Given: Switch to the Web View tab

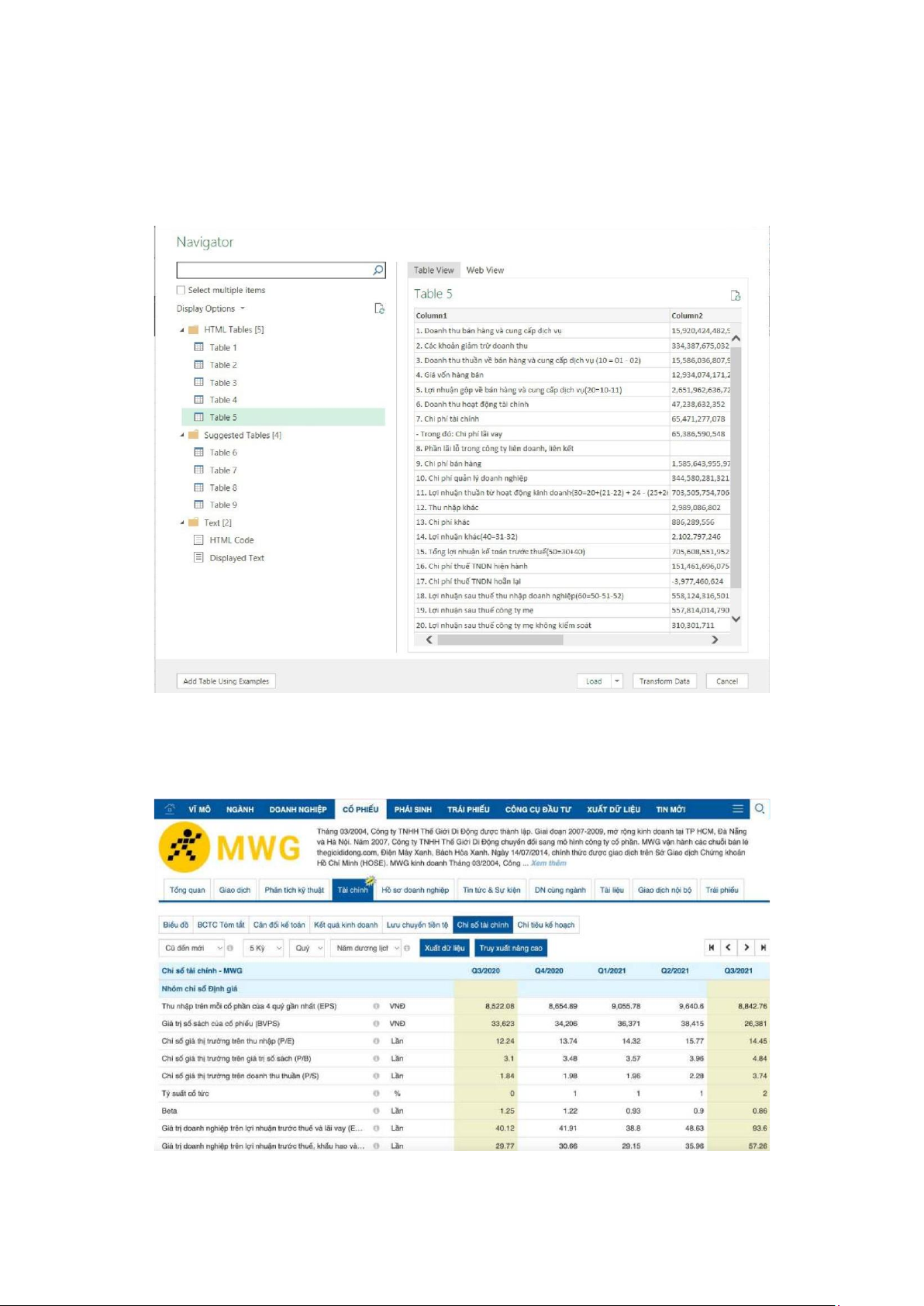Looking at the screenshot, I should click(x=484, y=271).
